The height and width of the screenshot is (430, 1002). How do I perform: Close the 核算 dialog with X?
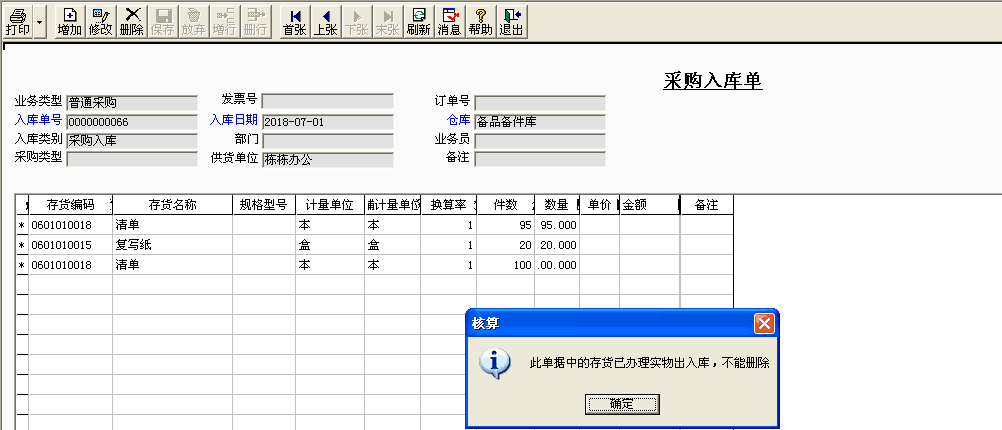pyautogui.click(x=764, y=323)
